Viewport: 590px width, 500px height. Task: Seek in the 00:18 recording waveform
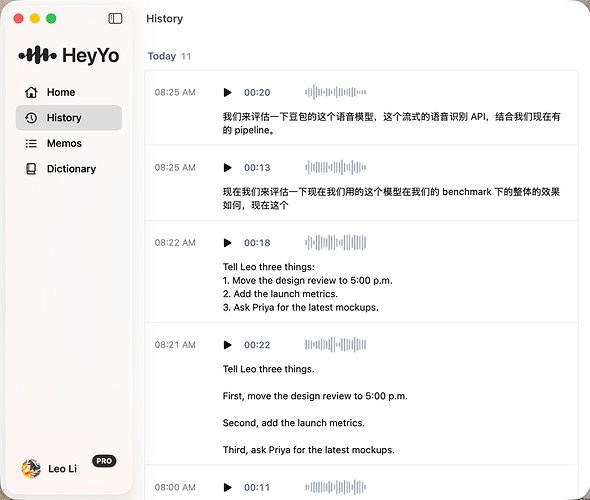click(x=336, y=243)
